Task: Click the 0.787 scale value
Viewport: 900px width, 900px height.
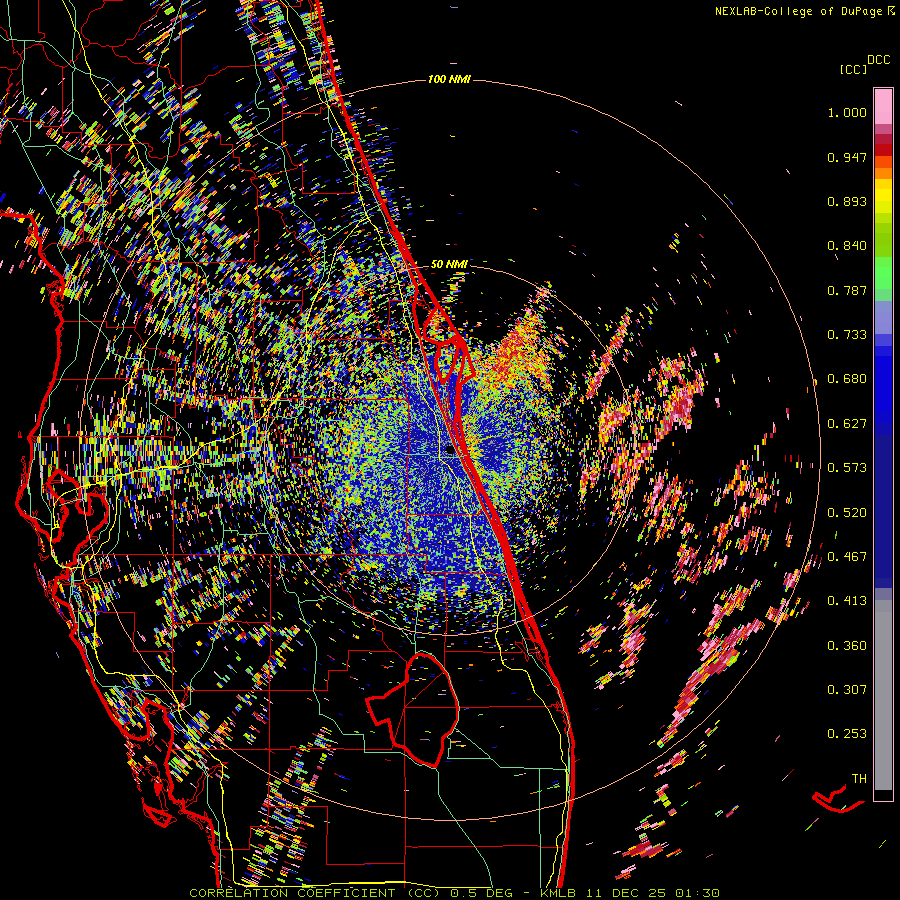Action: coord(847,290)
